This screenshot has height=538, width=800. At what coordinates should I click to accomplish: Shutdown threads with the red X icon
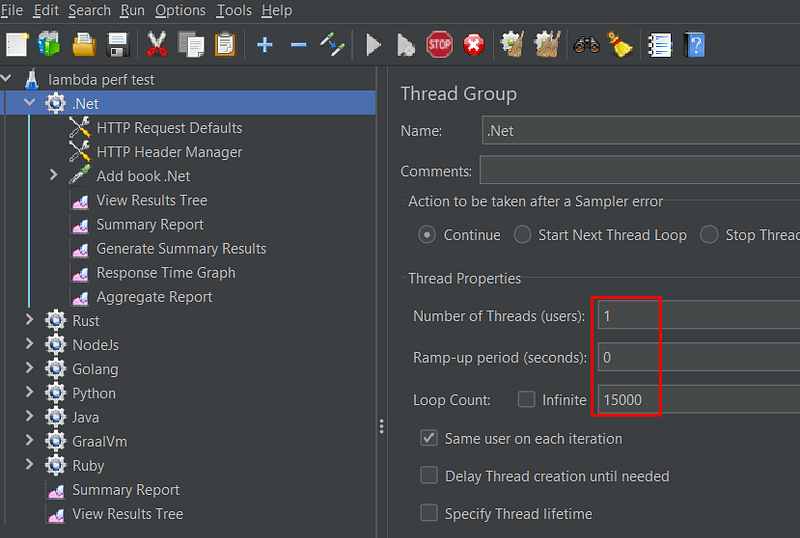[x=474, y=45]
